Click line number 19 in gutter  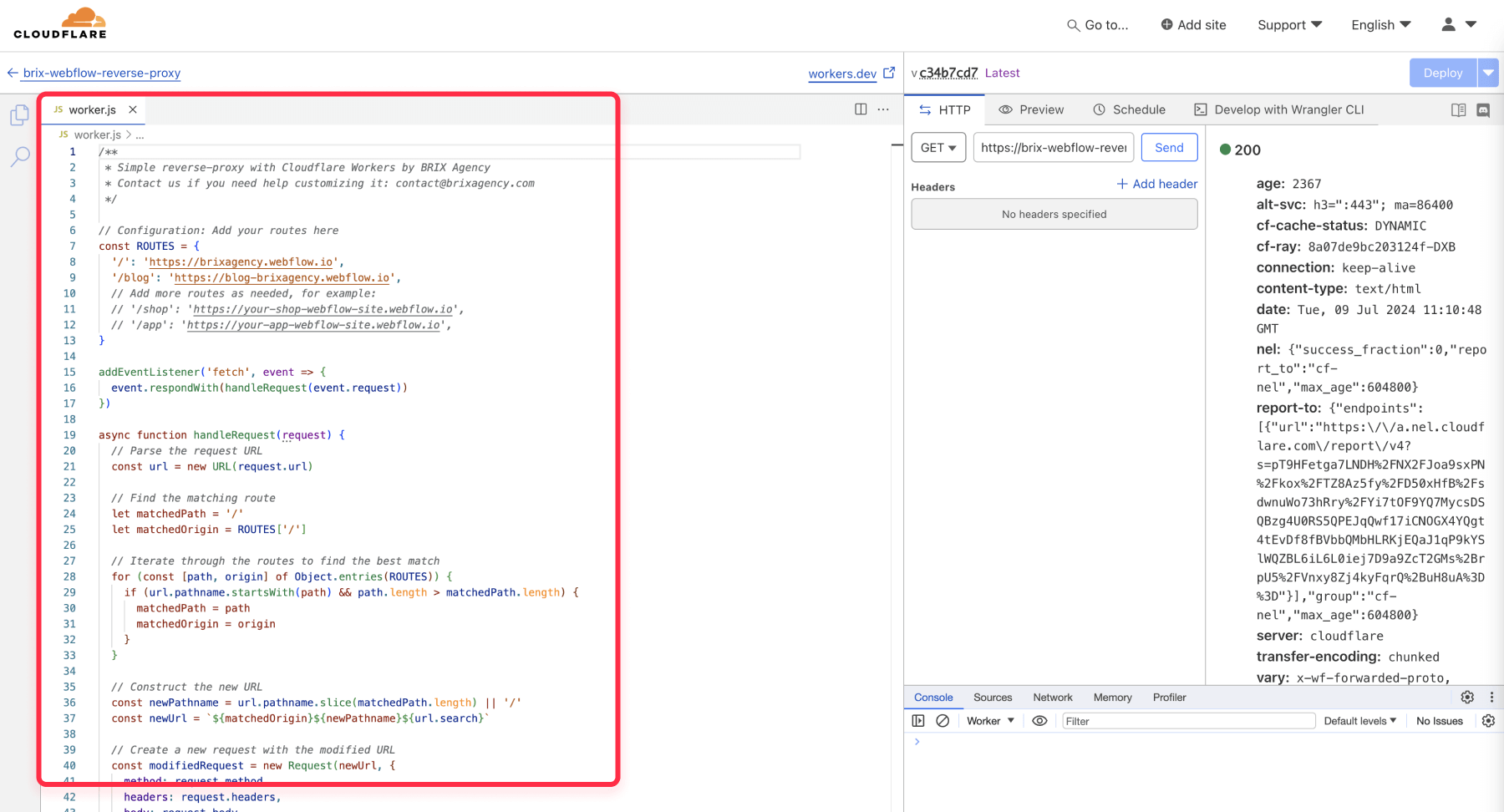click(69, 435)
